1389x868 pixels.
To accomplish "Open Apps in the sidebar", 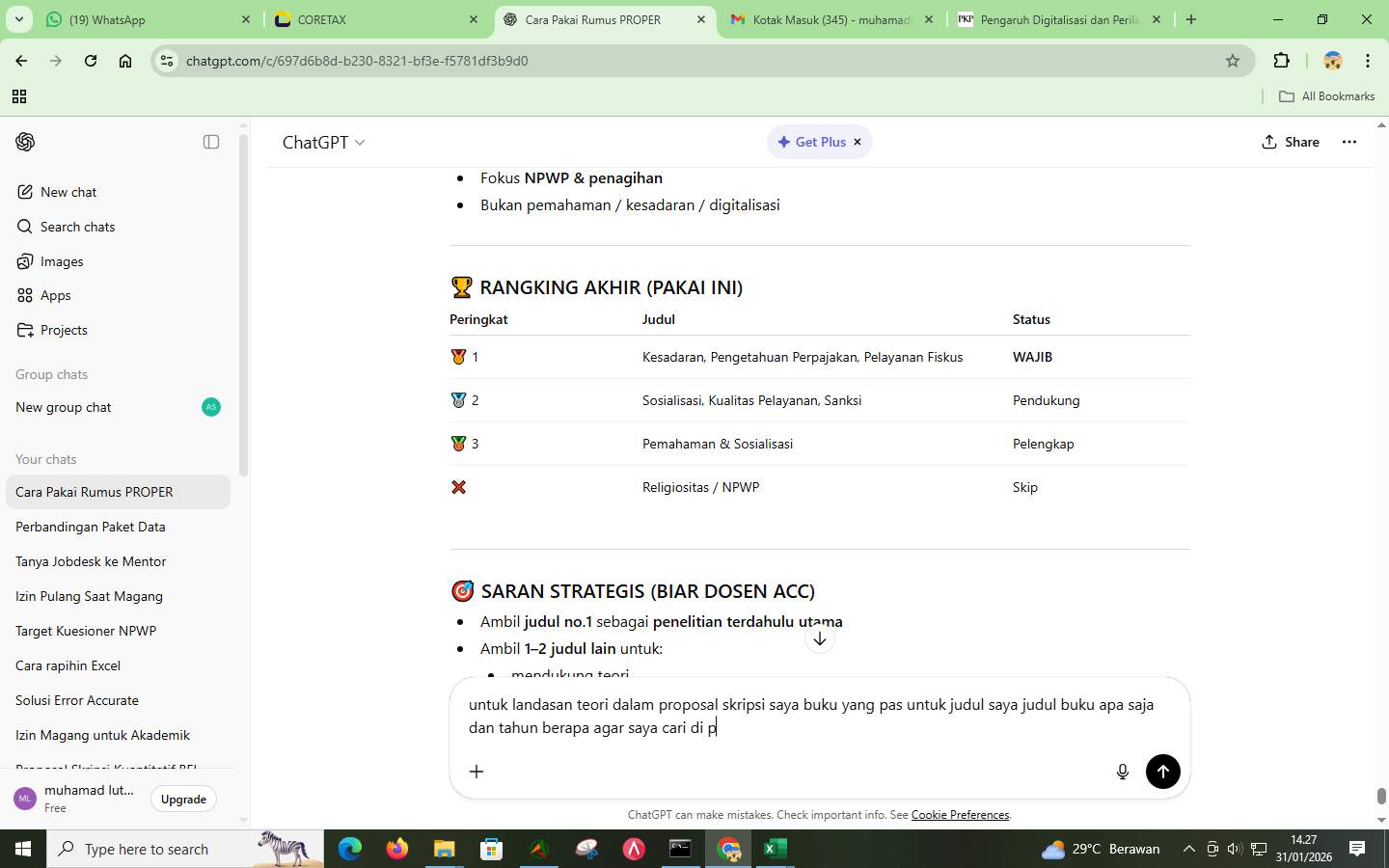I will tap(54, 295).
